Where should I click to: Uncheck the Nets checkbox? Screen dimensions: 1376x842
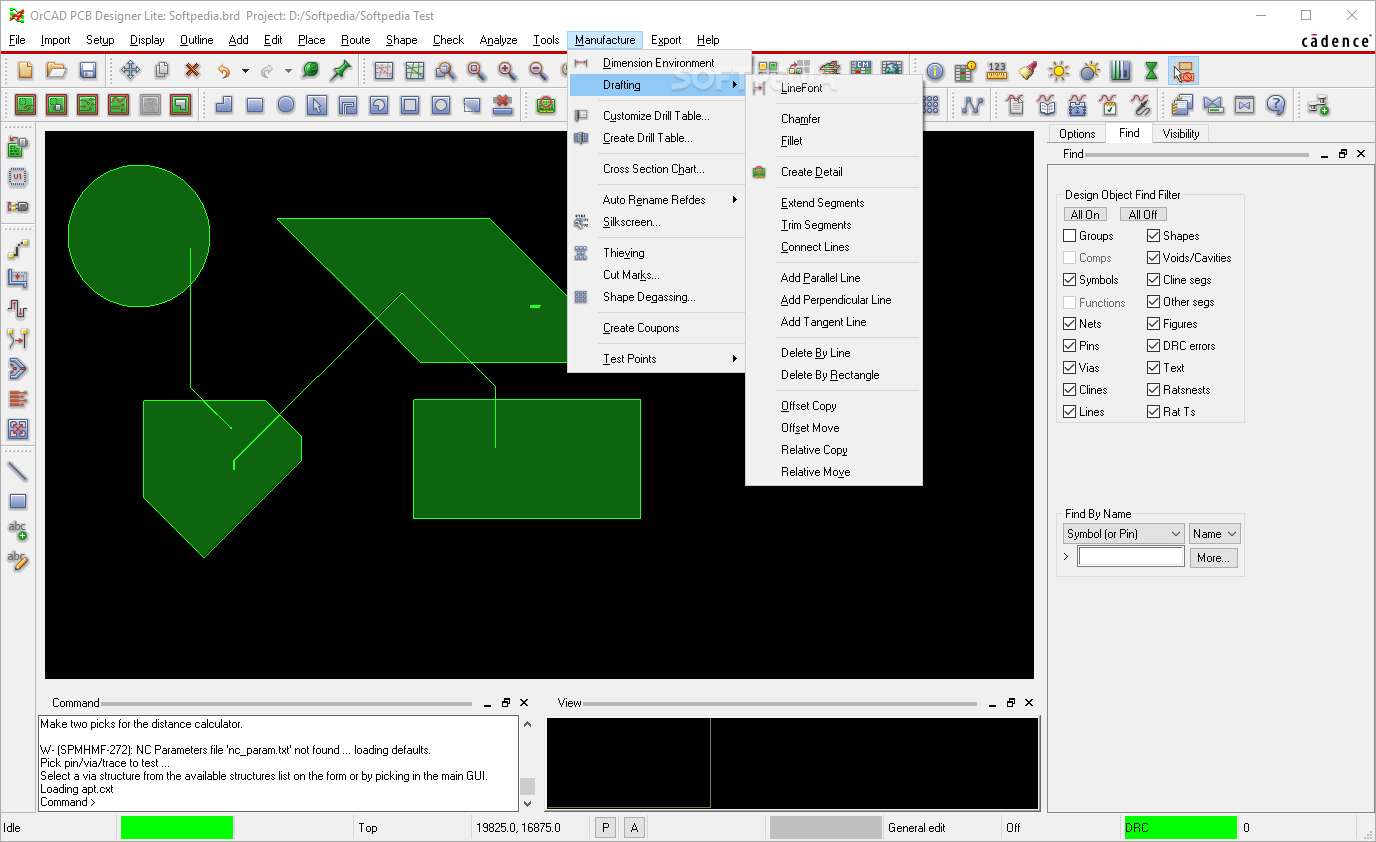1070,324
